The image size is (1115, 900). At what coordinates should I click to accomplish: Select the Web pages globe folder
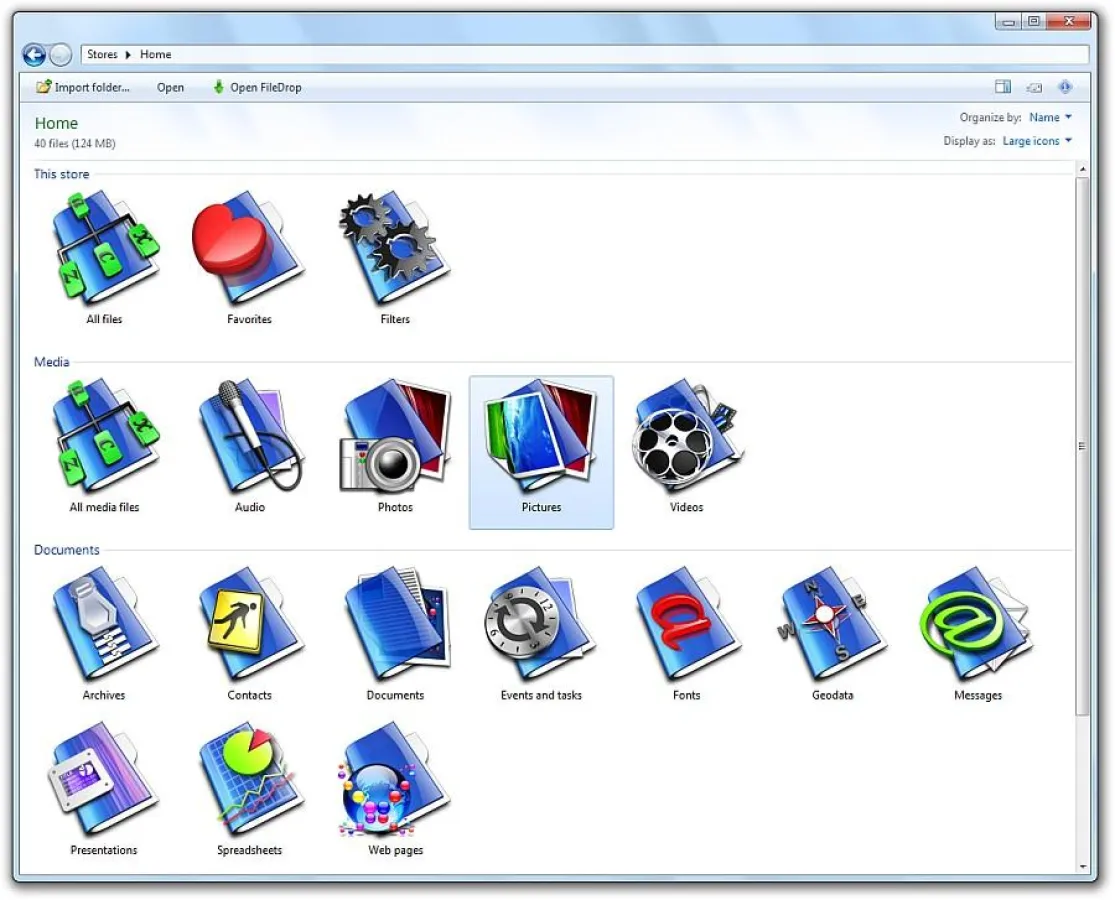pos(395,780)
